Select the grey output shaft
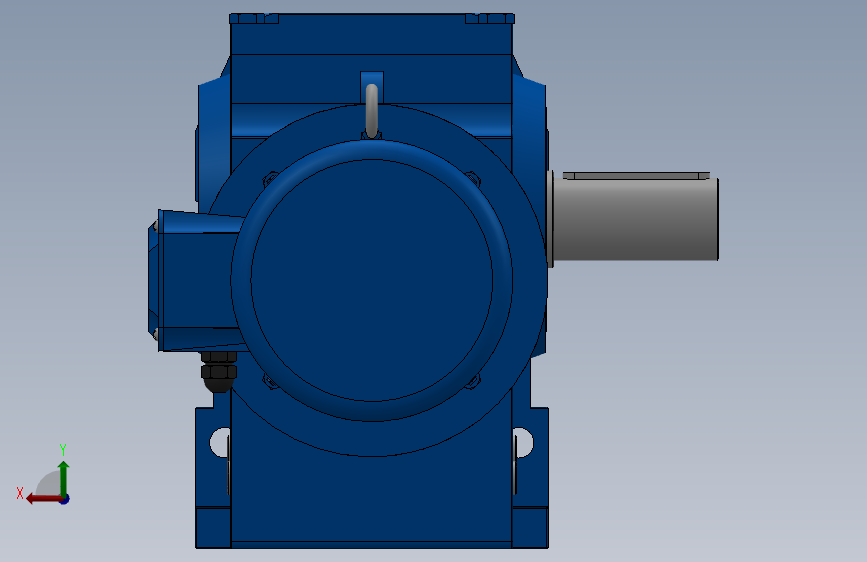Screen dimensions: 867x562 pos(635,219)
